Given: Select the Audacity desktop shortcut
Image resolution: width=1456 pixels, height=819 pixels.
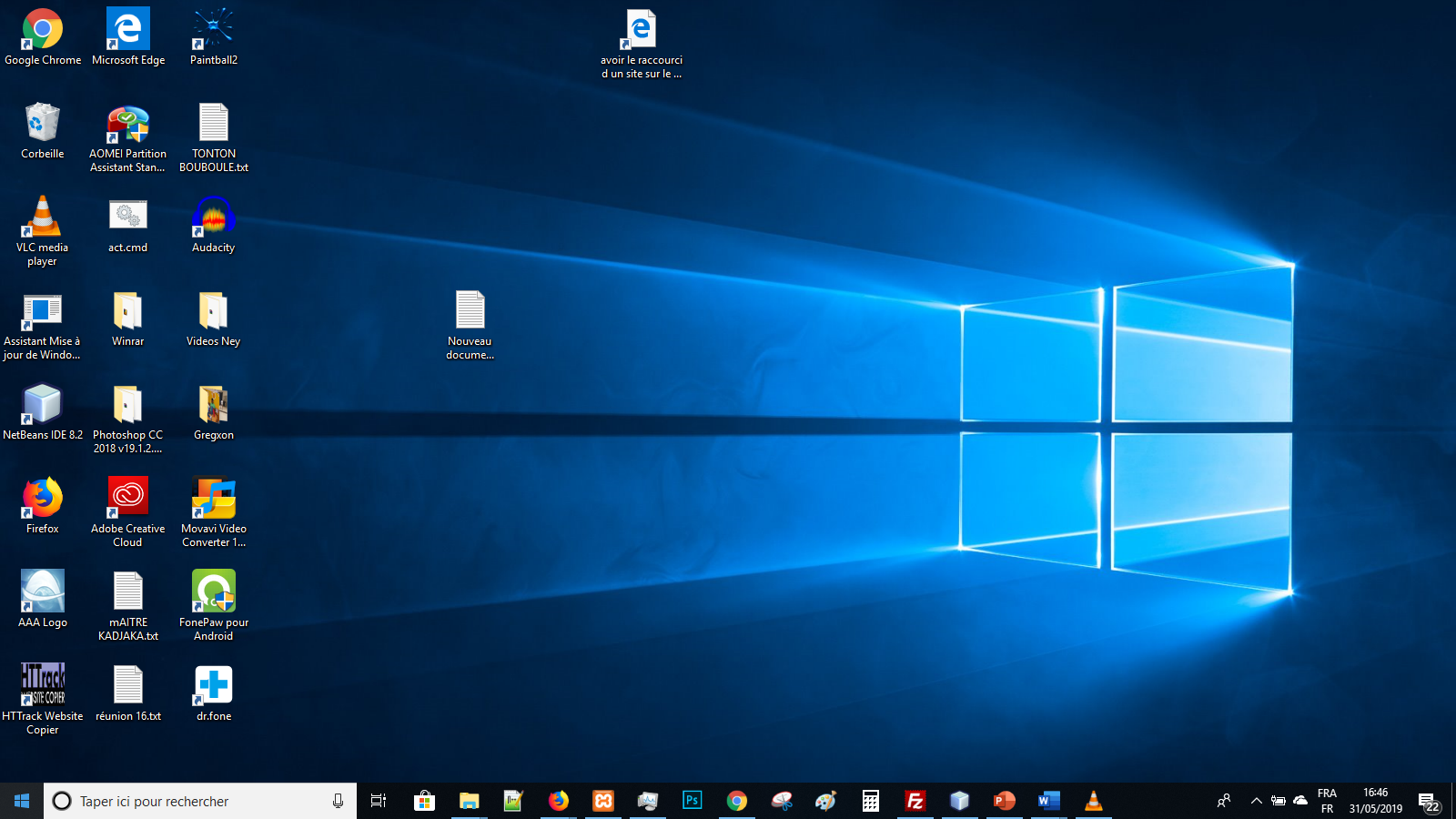Looking at the screenshot, I should pos(214,225).
